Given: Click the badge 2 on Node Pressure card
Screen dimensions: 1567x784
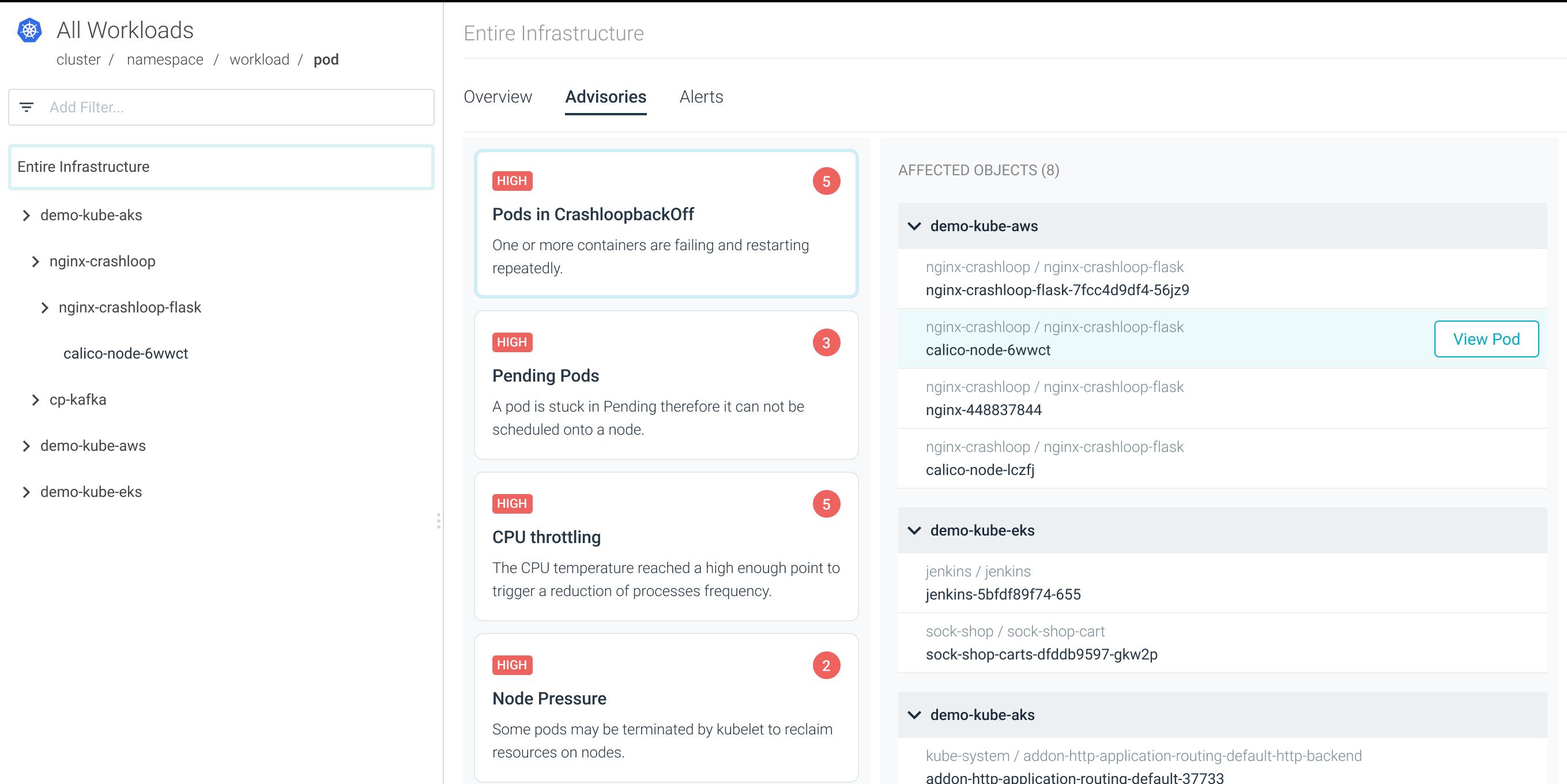Looking at the screenshot, I should point(826,665).
